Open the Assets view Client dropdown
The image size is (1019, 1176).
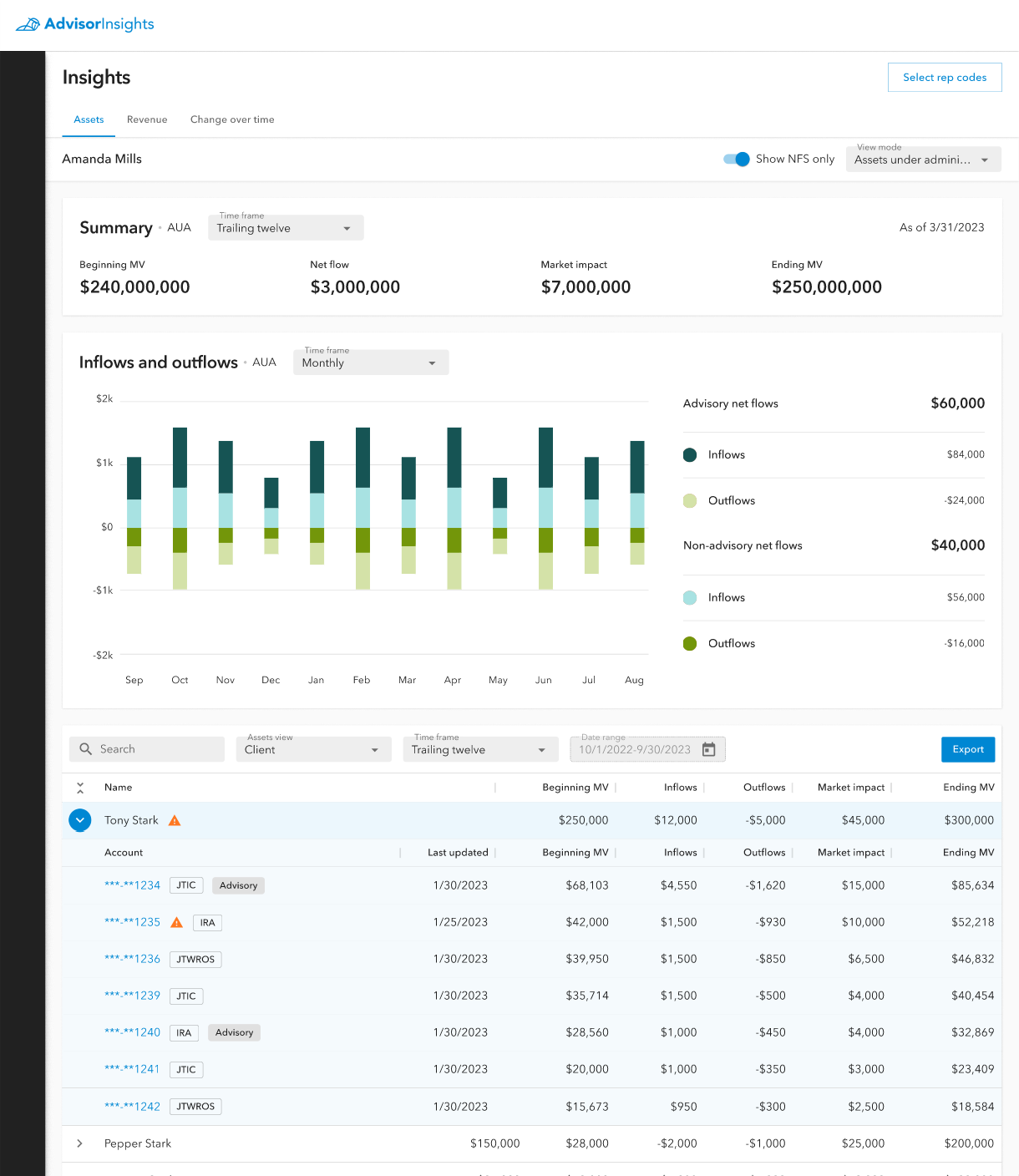pos(312,749)
